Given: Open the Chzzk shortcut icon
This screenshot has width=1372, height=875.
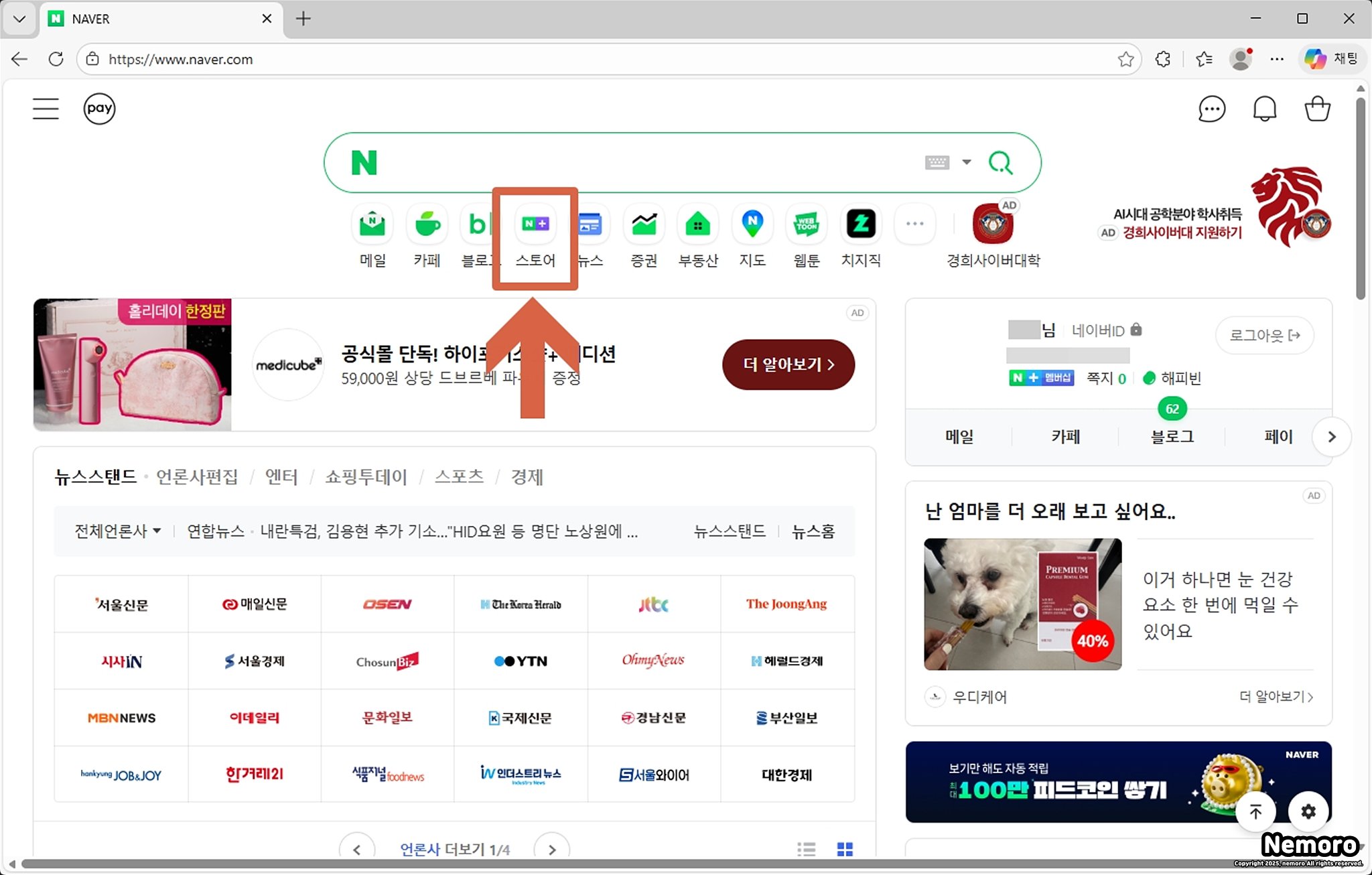Looking at the screenshot, I should (861, 224).
